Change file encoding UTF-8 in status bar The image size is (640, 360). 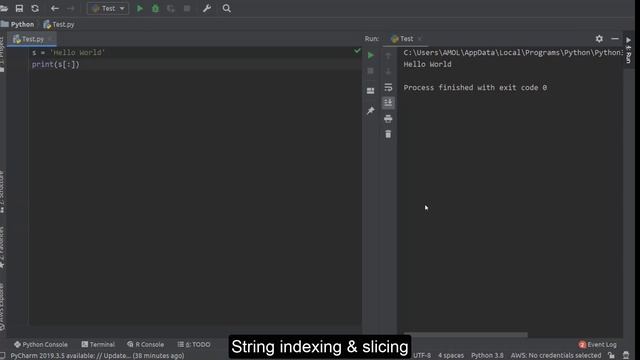coord(422,356)
